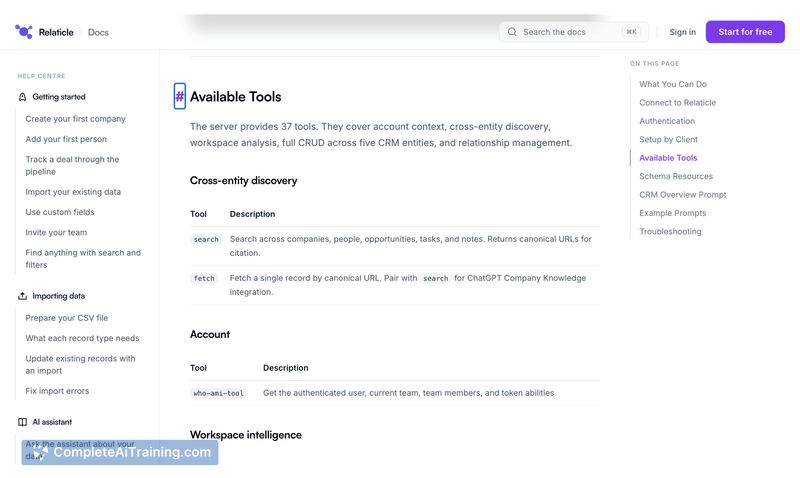The image size is (800, 478).
Task: Click Sign in link
Action: pos(682,32)
